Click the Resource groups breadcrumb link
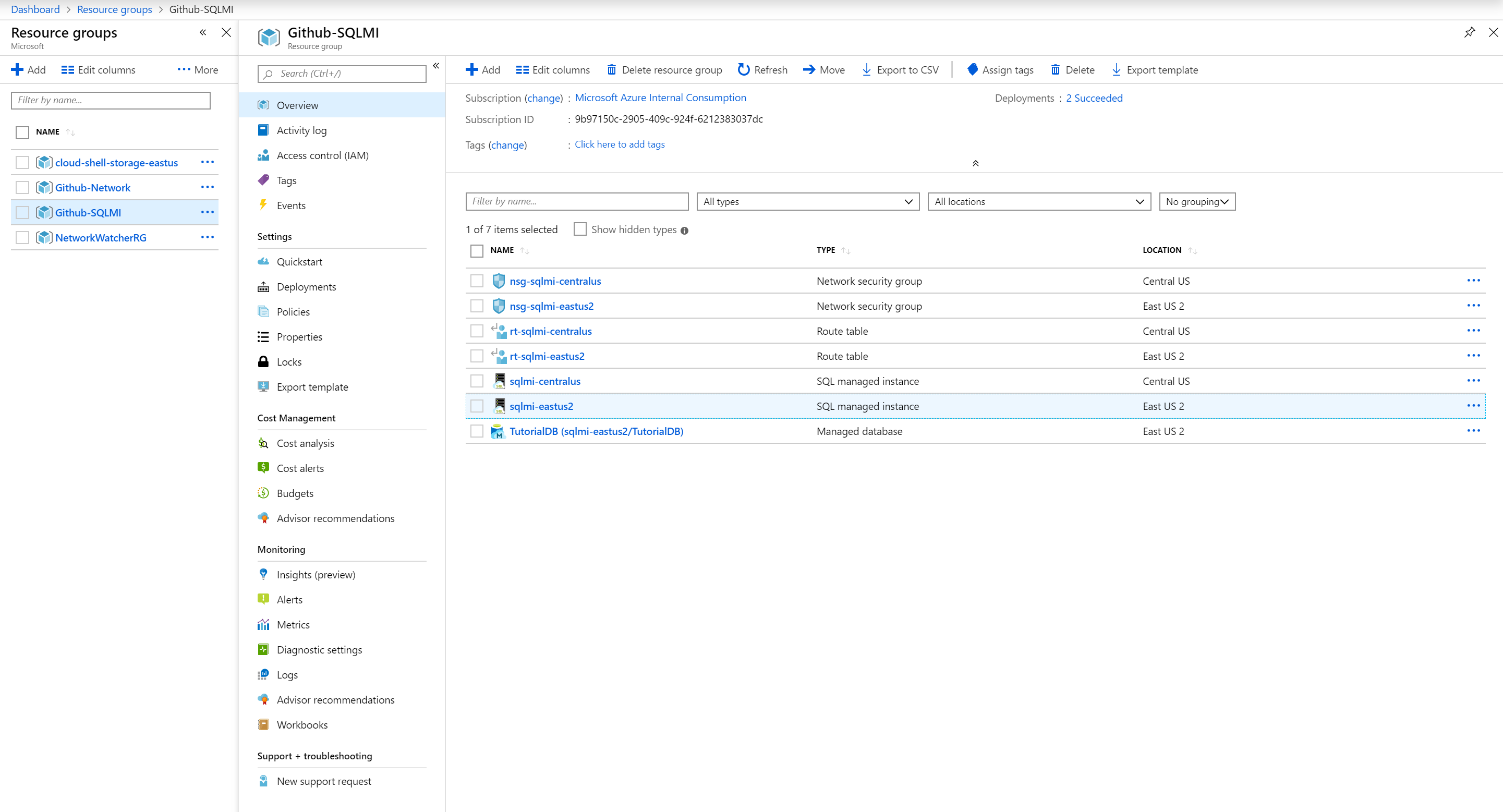Viewport: 1503px width, 812px height. click(114, 9)
